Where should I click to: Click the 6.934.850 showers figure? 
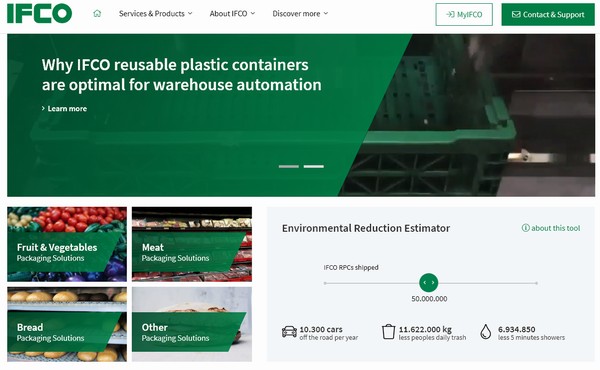pyautogui.click(x=517, y=329)
